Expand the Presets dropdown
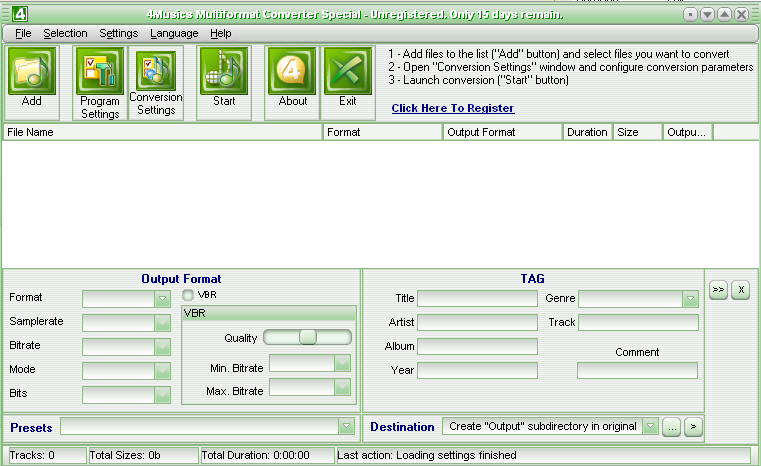This screenshot has width=761, height=466. coord(346,426)
